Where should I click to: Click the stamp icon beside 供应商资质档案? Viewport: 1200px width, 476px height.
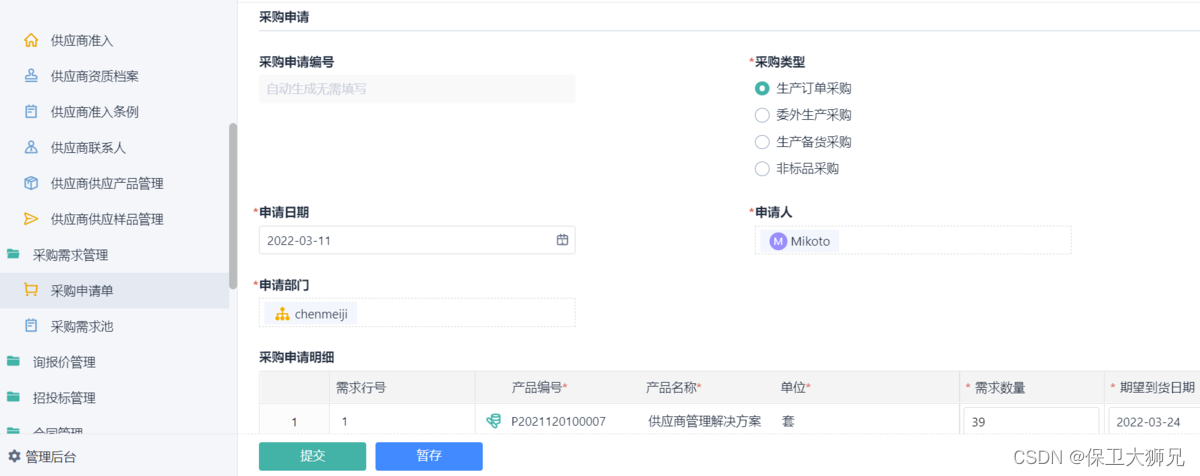31,76
